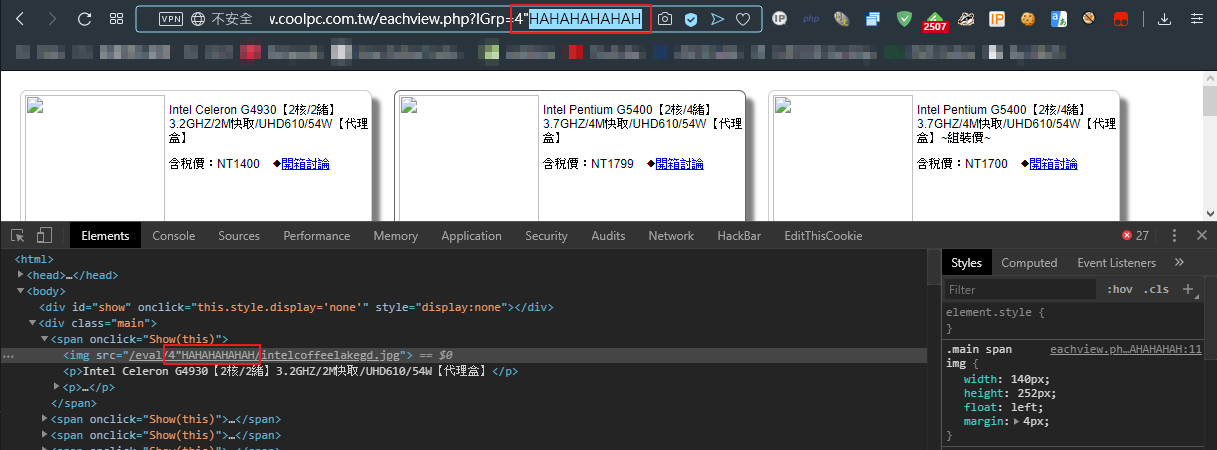
Task: Switch to the Audits tab
Action: (x=608, y=236)
